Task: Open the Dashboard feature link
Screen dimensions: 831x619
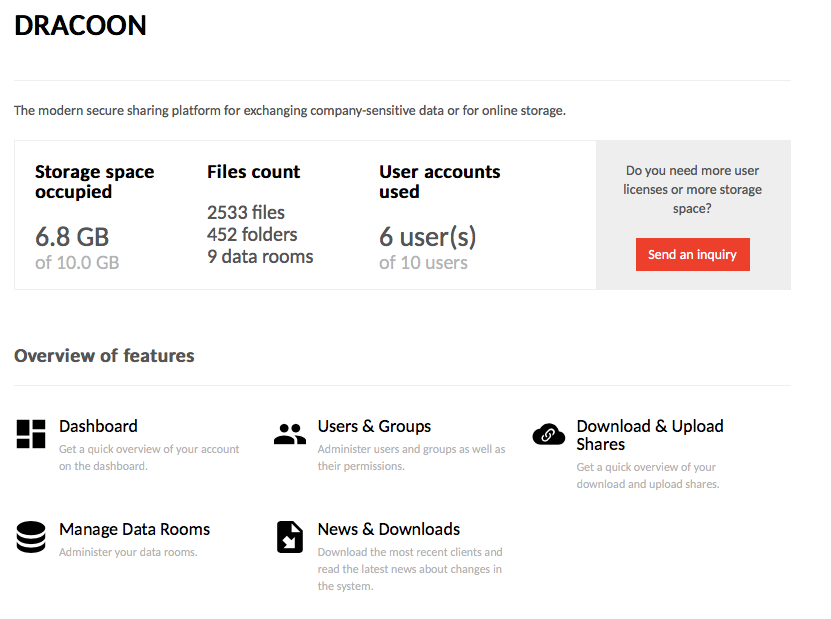Action: point(99,426)
